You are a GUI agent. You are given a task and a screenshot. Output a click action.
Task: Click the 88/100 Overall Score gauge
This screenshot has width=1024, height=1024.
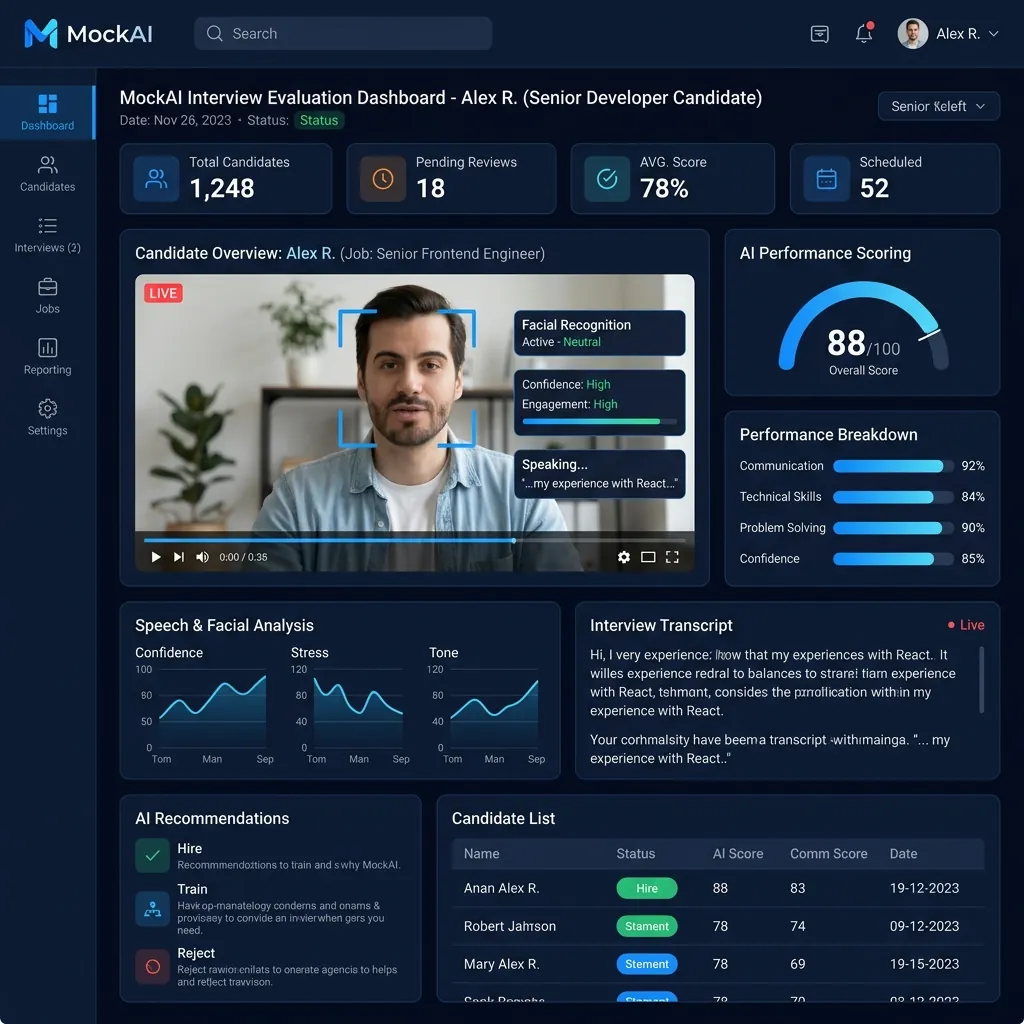(863, 330)
